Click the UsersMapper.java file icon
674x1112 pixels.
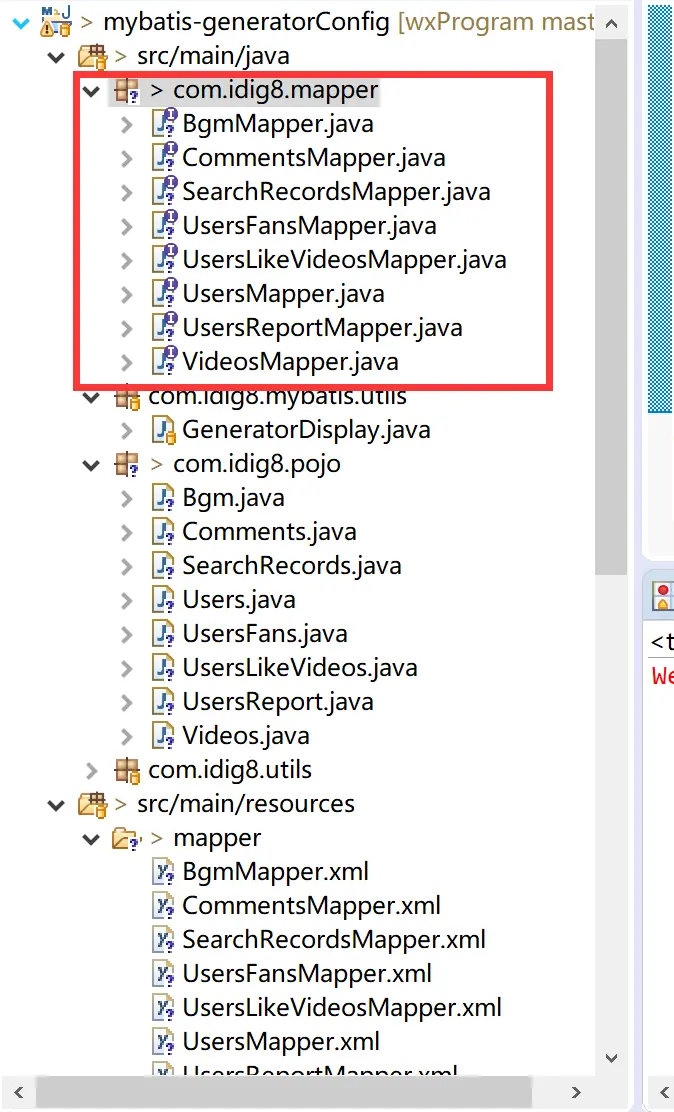(x=165, y=294)
